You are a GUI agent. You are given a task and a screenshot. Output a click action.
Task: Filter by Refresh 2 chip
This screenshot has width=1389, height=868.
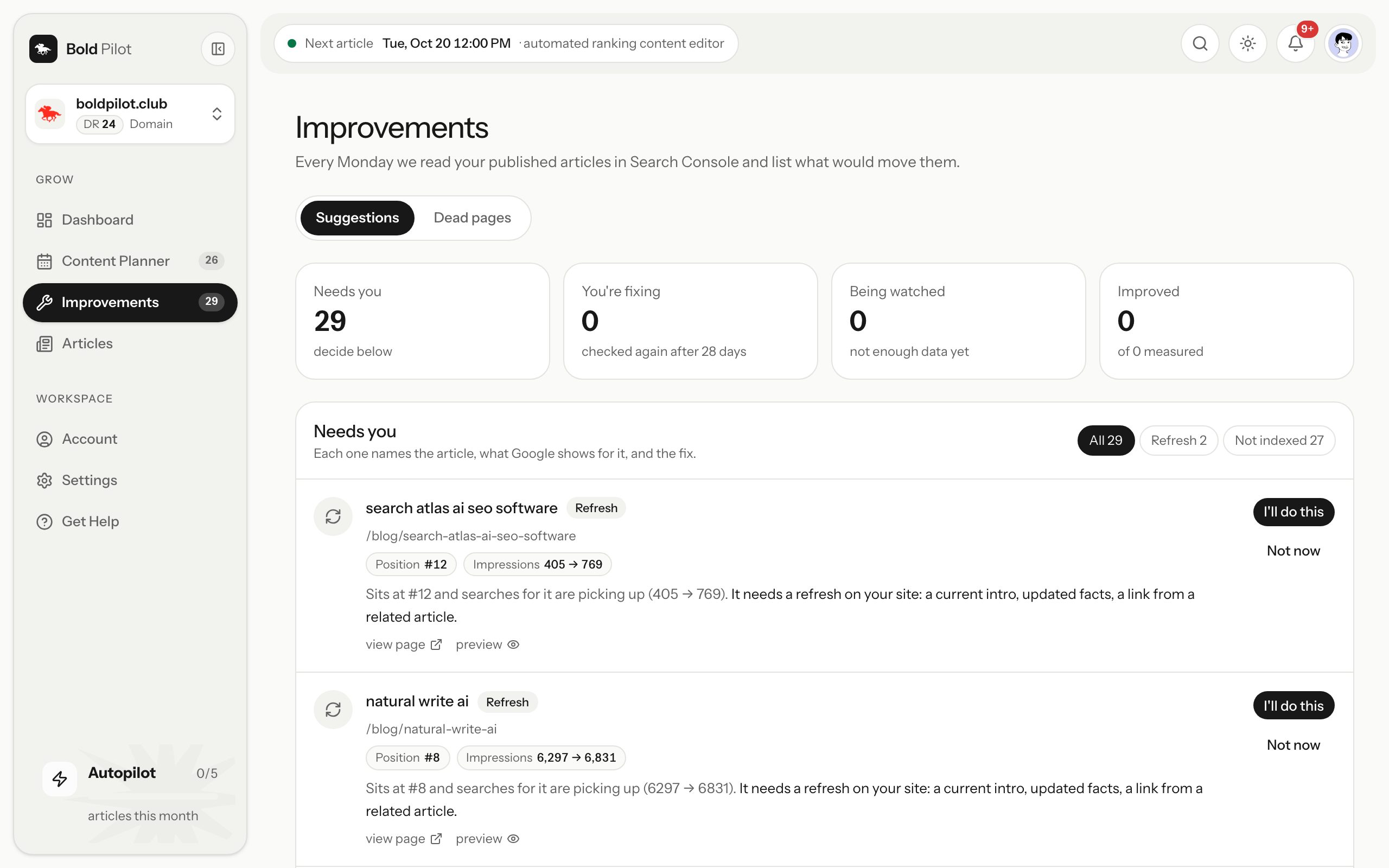tap(1178, 441)
